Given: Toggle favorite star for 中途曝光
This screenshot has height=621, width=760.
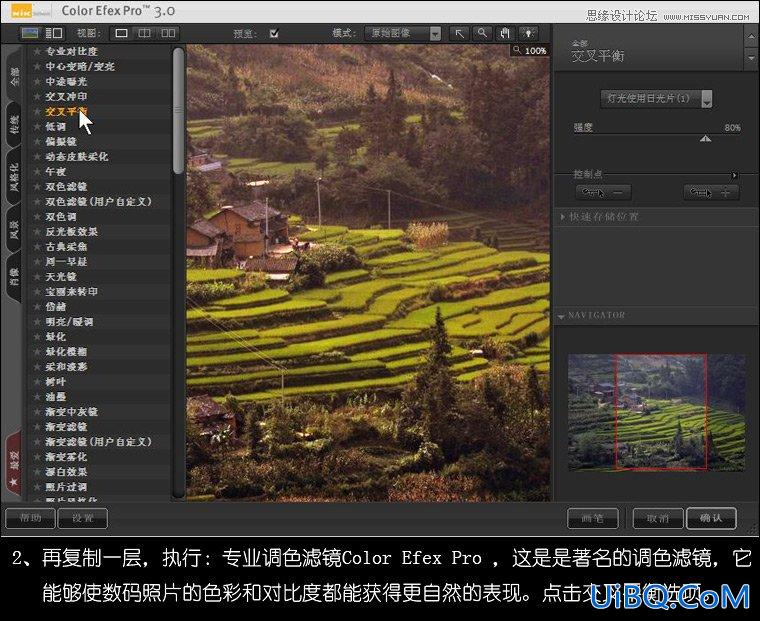Looking at the screenshot, I should pos(37,81).
